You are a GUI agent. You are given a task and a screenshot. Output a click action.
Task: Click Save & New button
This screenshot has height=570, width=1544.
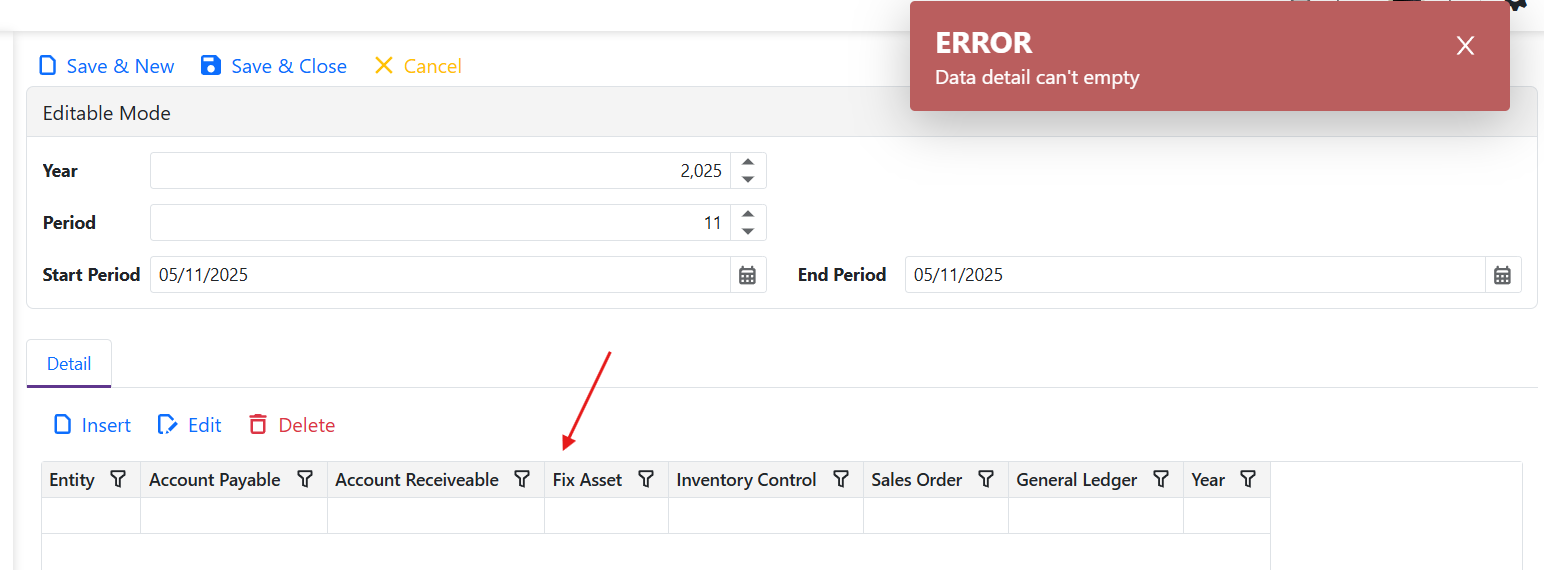[x=106, y=66]
